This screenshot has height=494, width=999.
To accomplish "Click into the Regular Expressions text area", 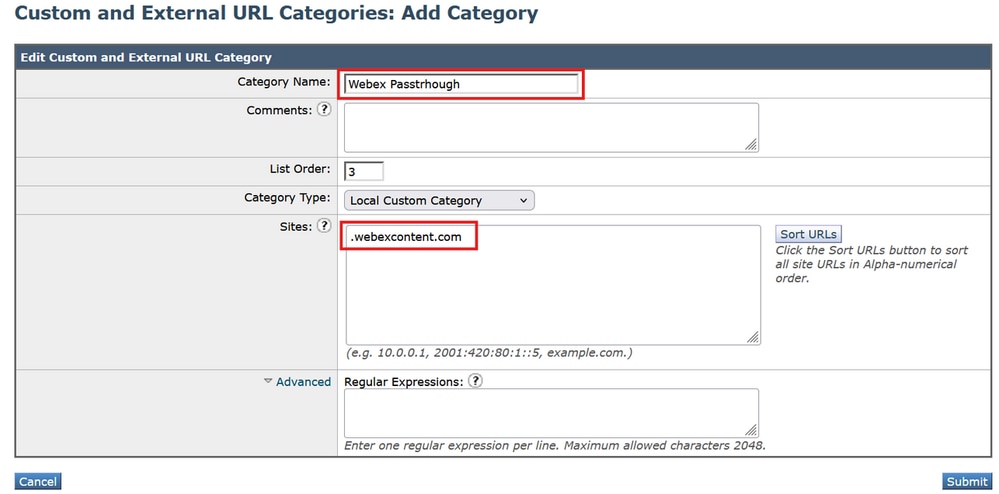I will tap(550, 412).
